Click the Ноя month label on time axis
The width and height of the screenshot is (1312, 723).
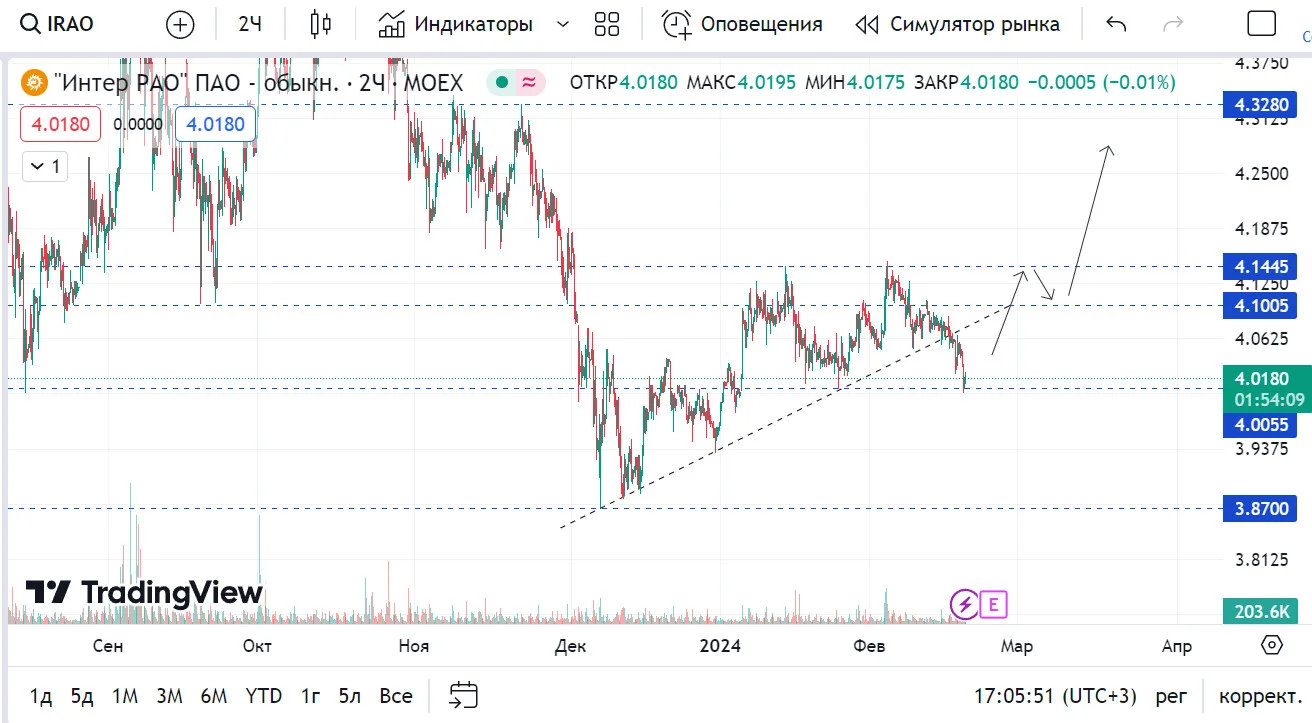pos(414,646)
